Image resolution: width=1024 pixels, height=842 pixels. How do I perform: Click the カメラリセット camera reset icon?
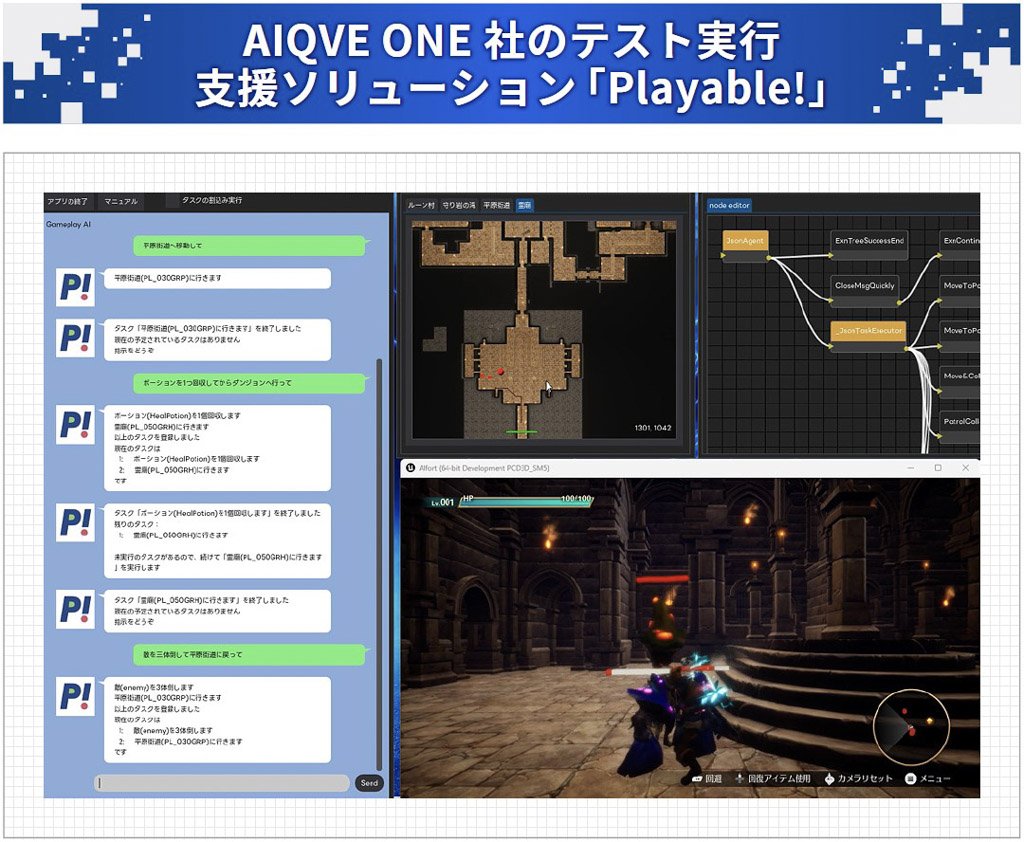coord(829,779)
